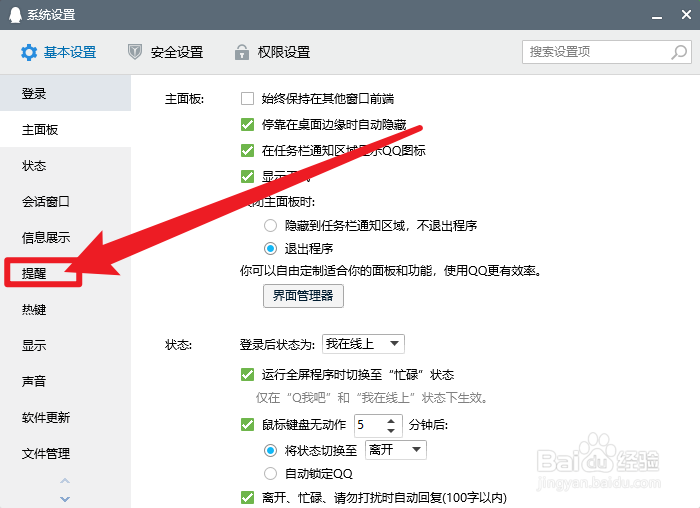Open 显示 settings in the sidebar
Image resolution: width=700 pixels, height=508 pixels.
point(66,346)
